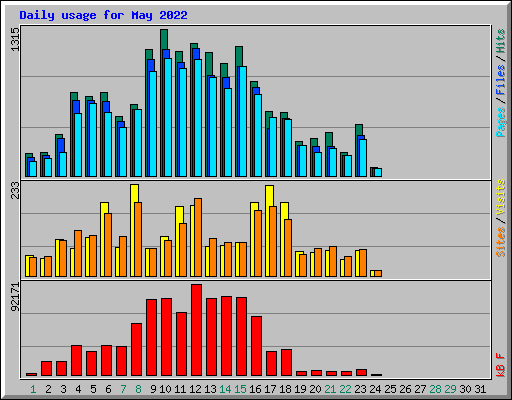Click day label 25 on the x-axis
The image size is (512, 400).
point(391,389)
